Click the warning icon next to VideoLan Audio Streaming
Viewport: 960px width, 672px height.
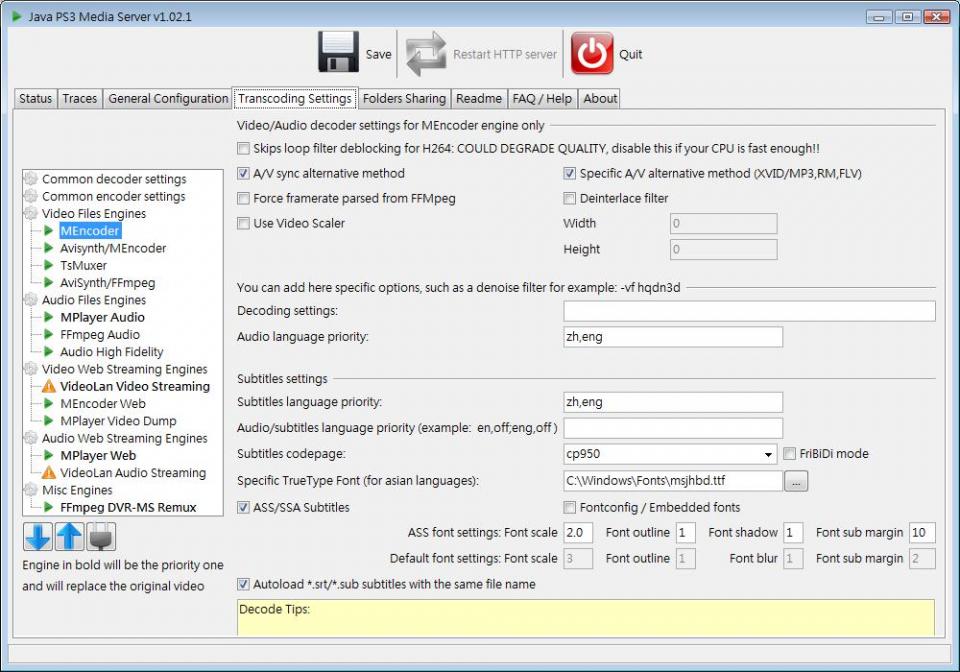[48, 472]
